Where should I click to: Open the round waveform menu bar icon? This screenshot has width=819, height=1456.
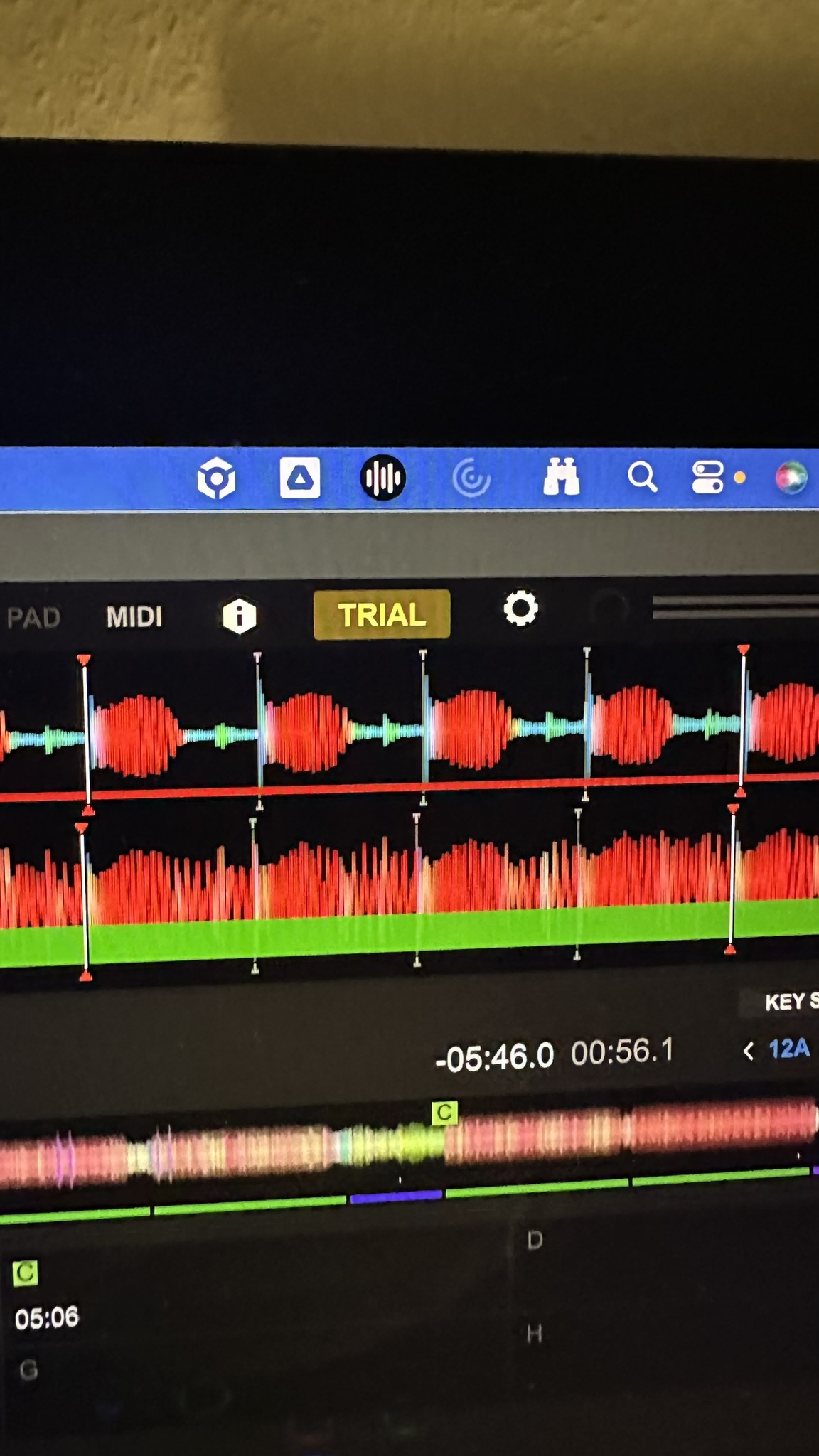(382, 478)
